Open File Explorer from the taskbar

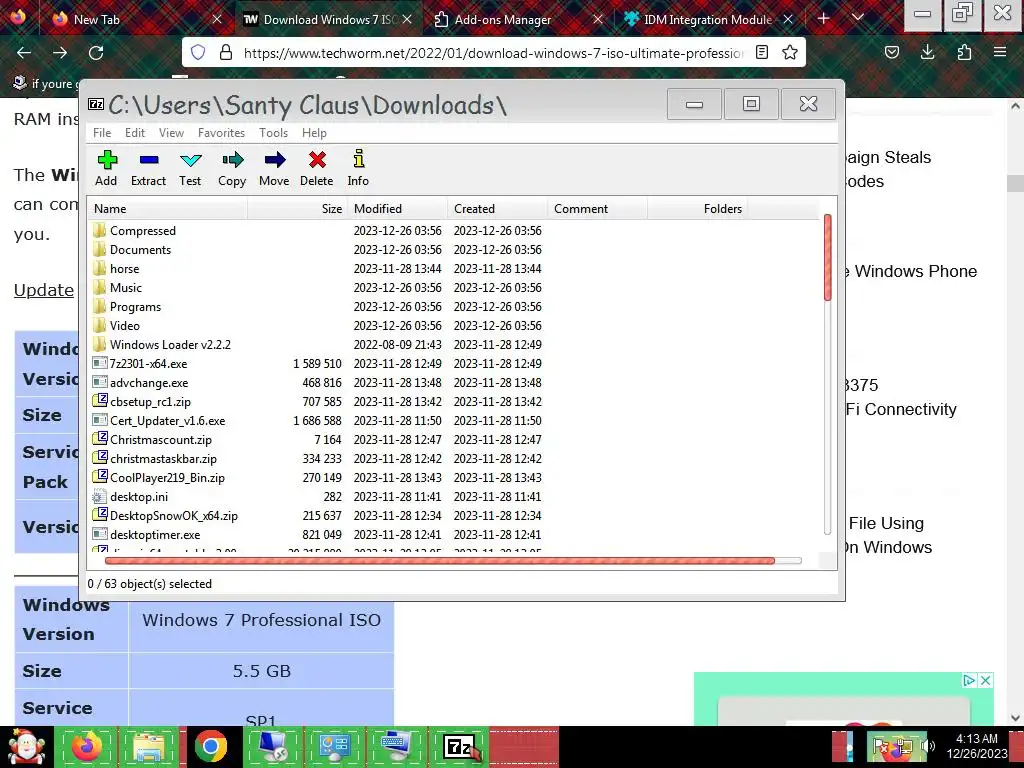149,746
